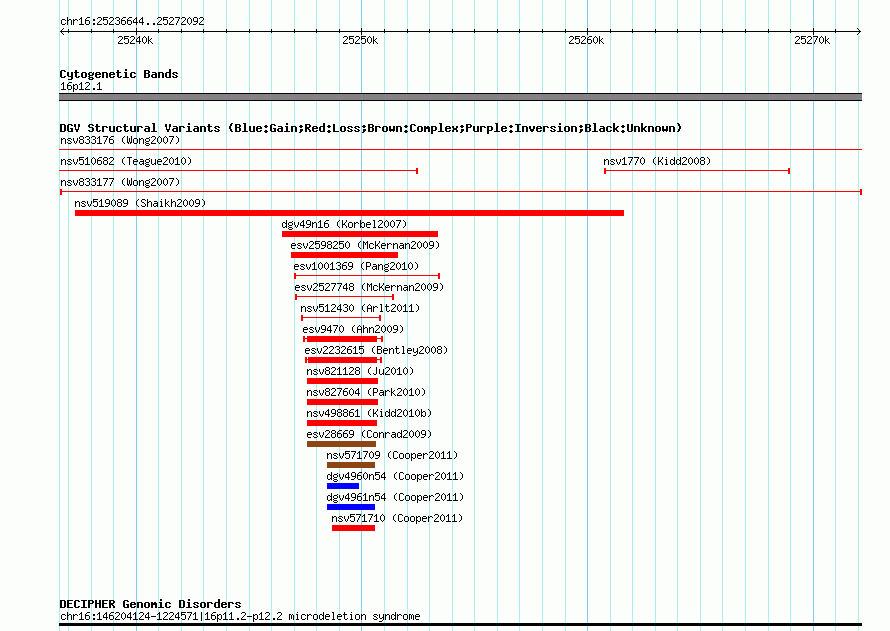
Task: Select the esv2232615 (Bentley2008) label
Action: tap(376, 350)
